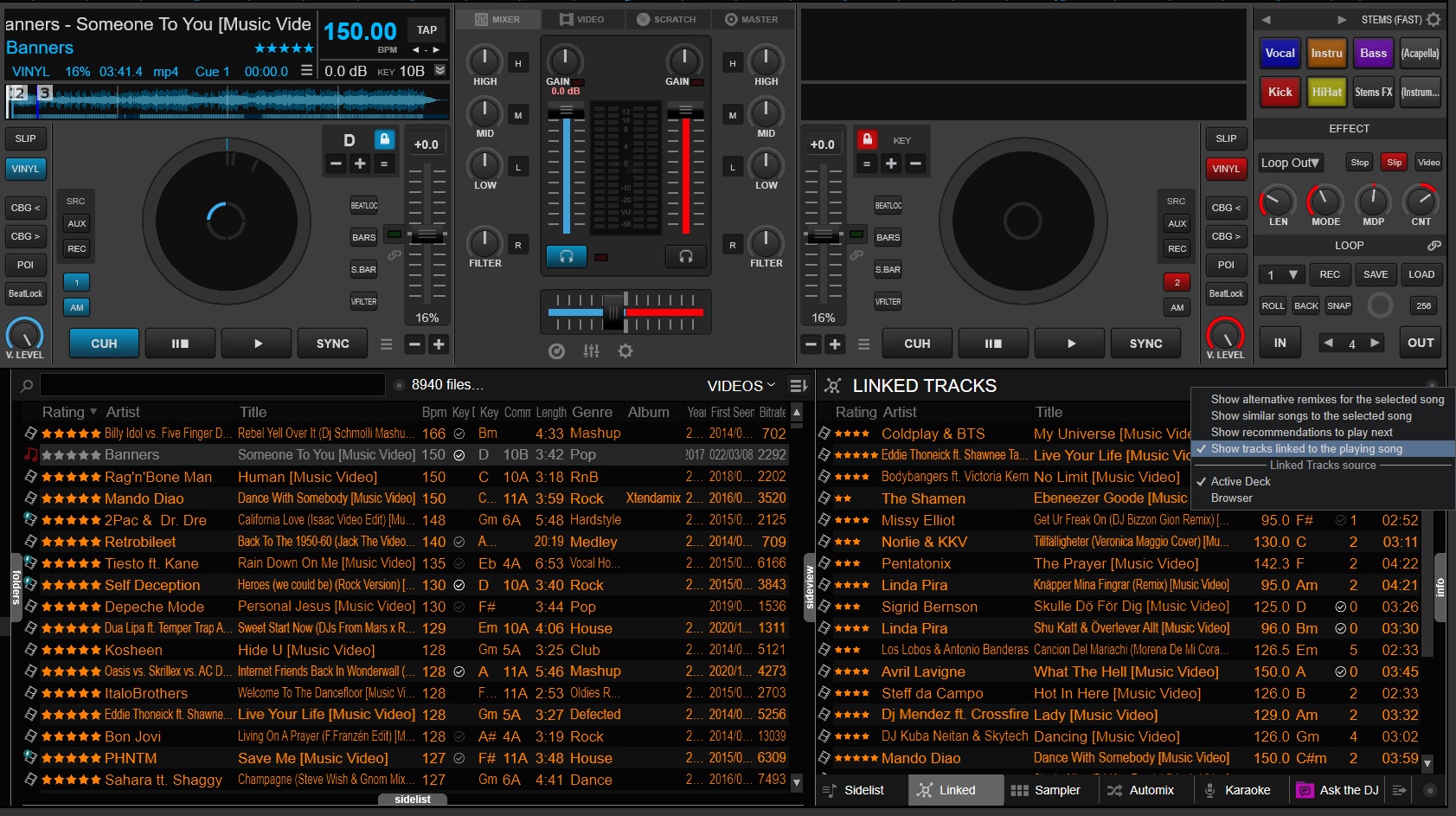Click the Linked Tracks binoculars icon

(833, 385)
